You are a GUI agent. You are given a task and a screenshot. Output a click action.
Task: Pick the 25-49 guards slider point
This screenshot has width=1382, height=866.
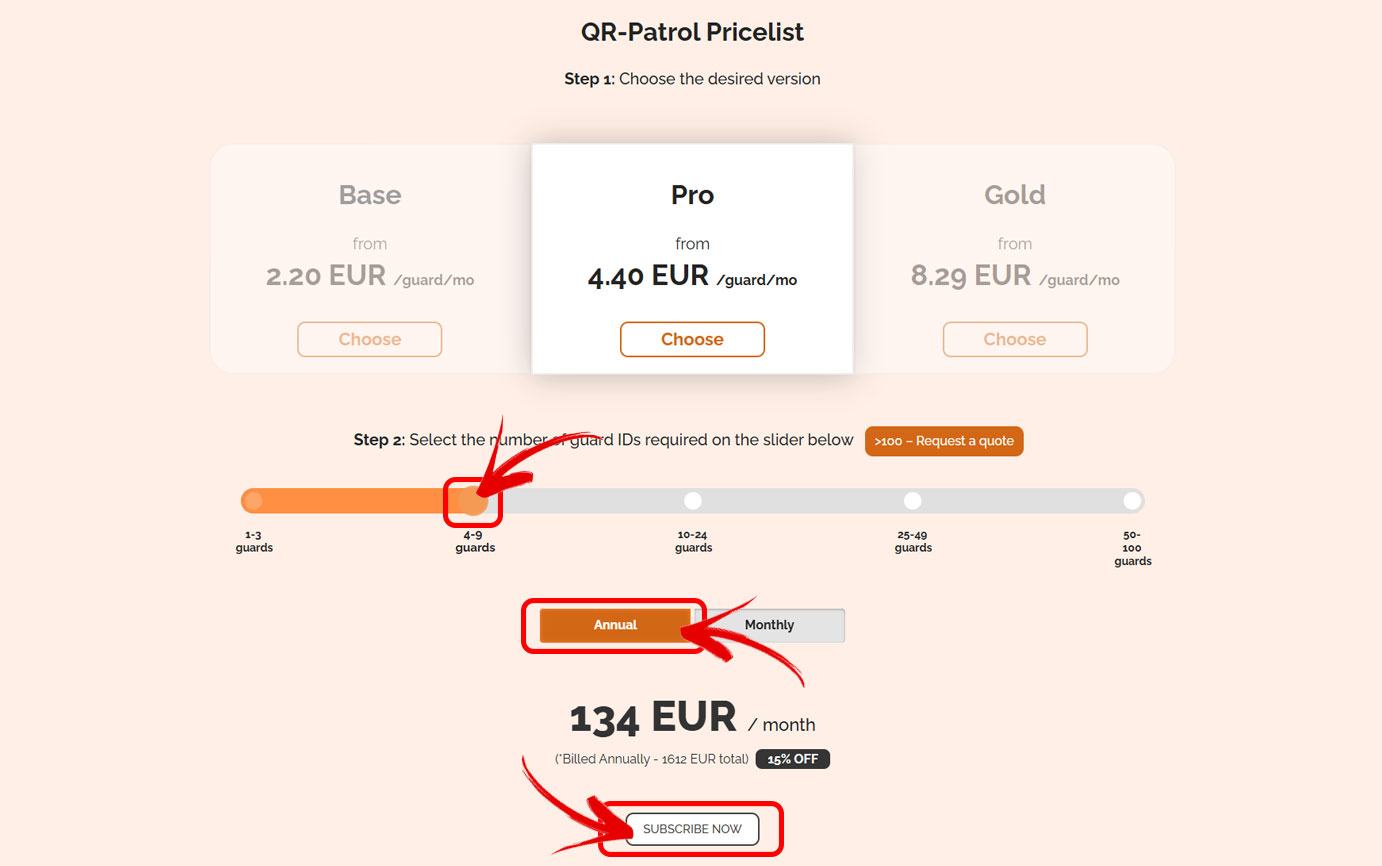[x=912, y=500]
